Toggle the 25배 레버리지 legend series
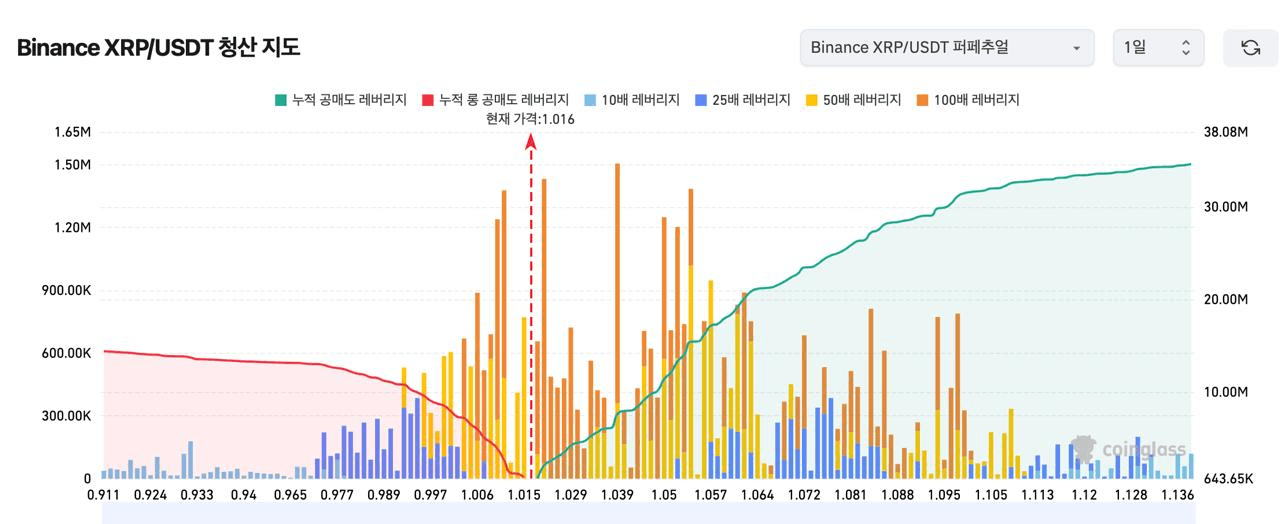 [x=743, y=100]
